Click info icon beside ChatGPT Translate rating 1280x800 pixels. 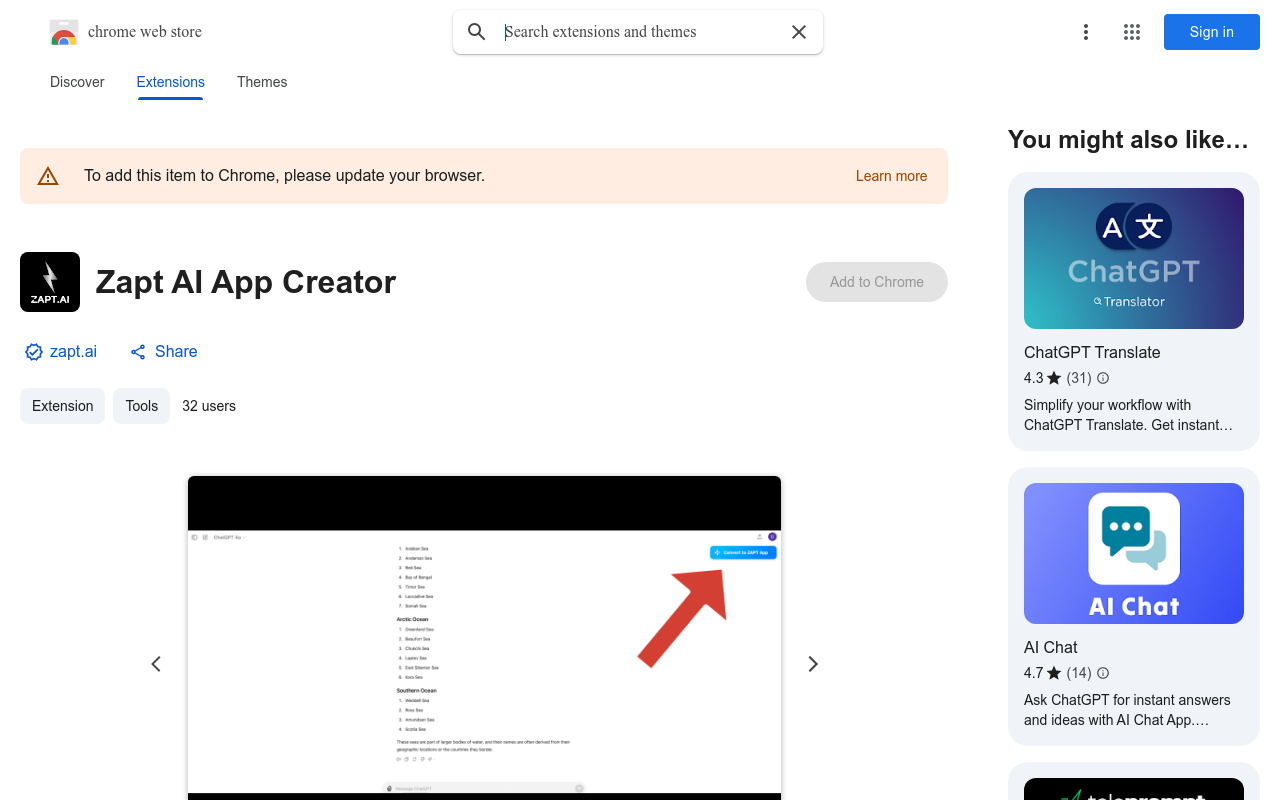point(1103,378)
